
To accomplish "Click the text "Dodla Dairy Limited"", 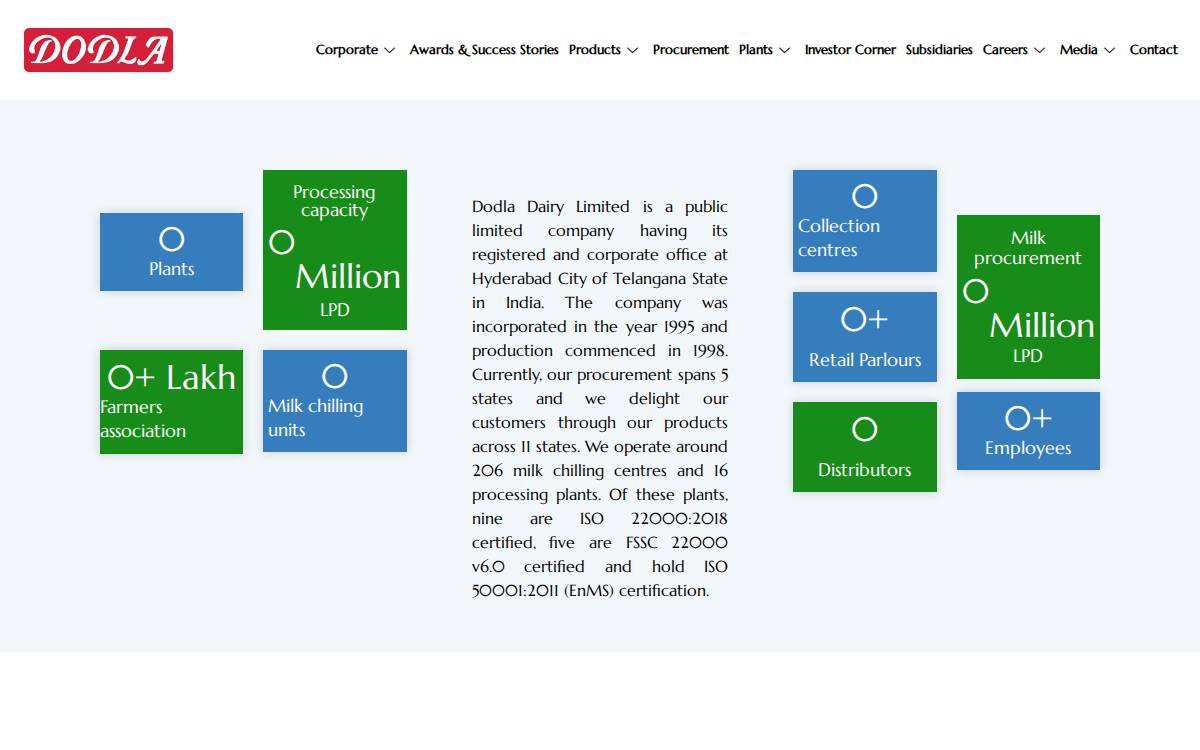I will 551,207.
